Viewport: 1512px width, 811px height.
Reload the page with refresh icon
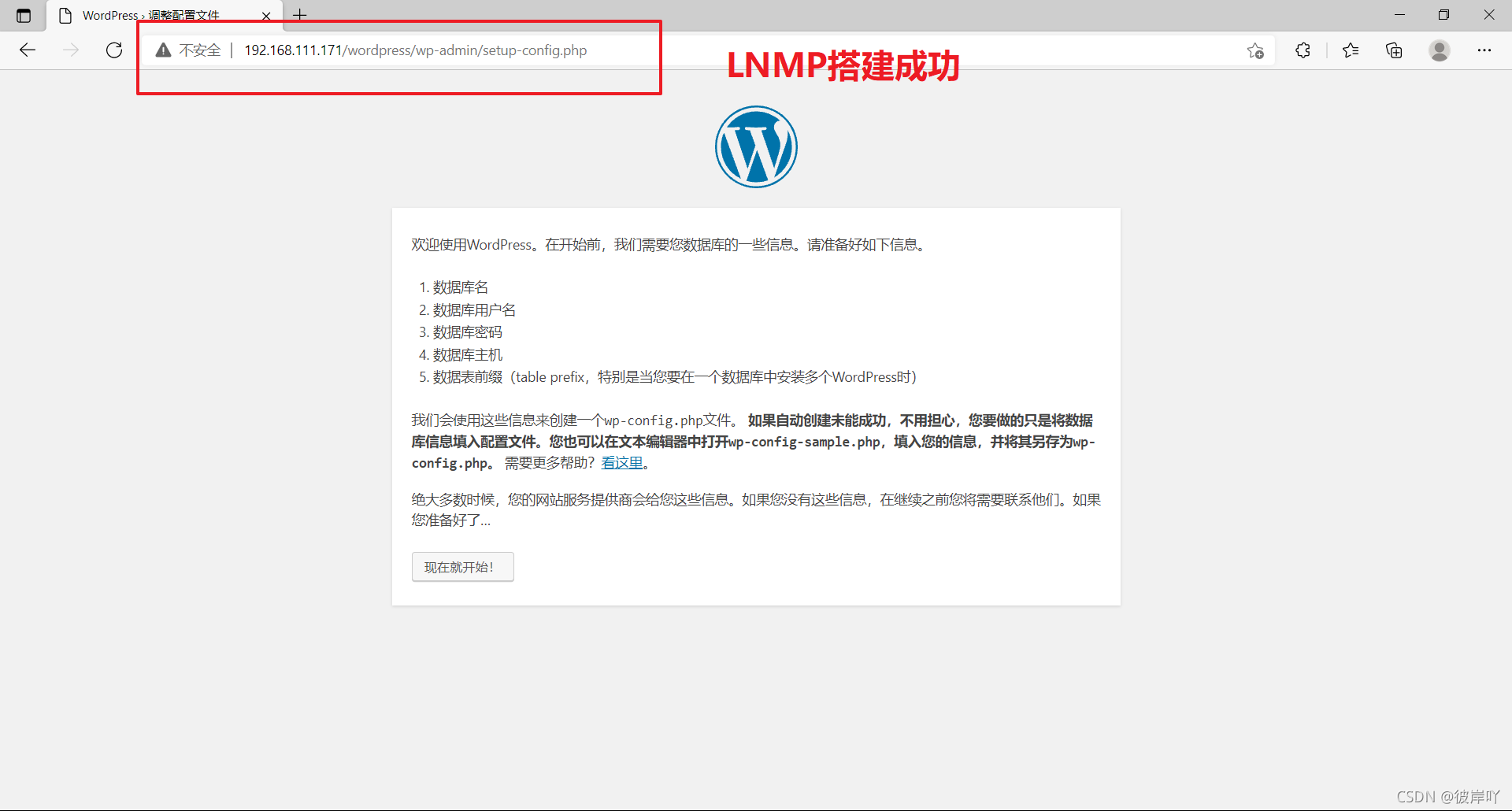[114, 50]
